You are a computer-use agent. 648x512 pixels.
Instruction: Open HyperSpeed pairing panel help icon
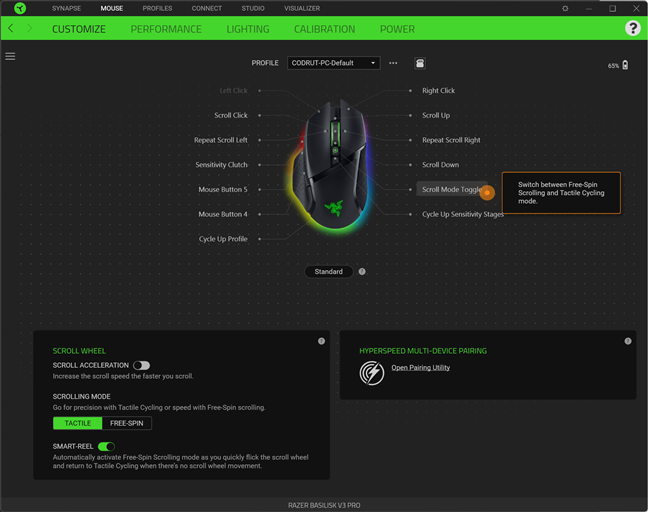[628, 341]
